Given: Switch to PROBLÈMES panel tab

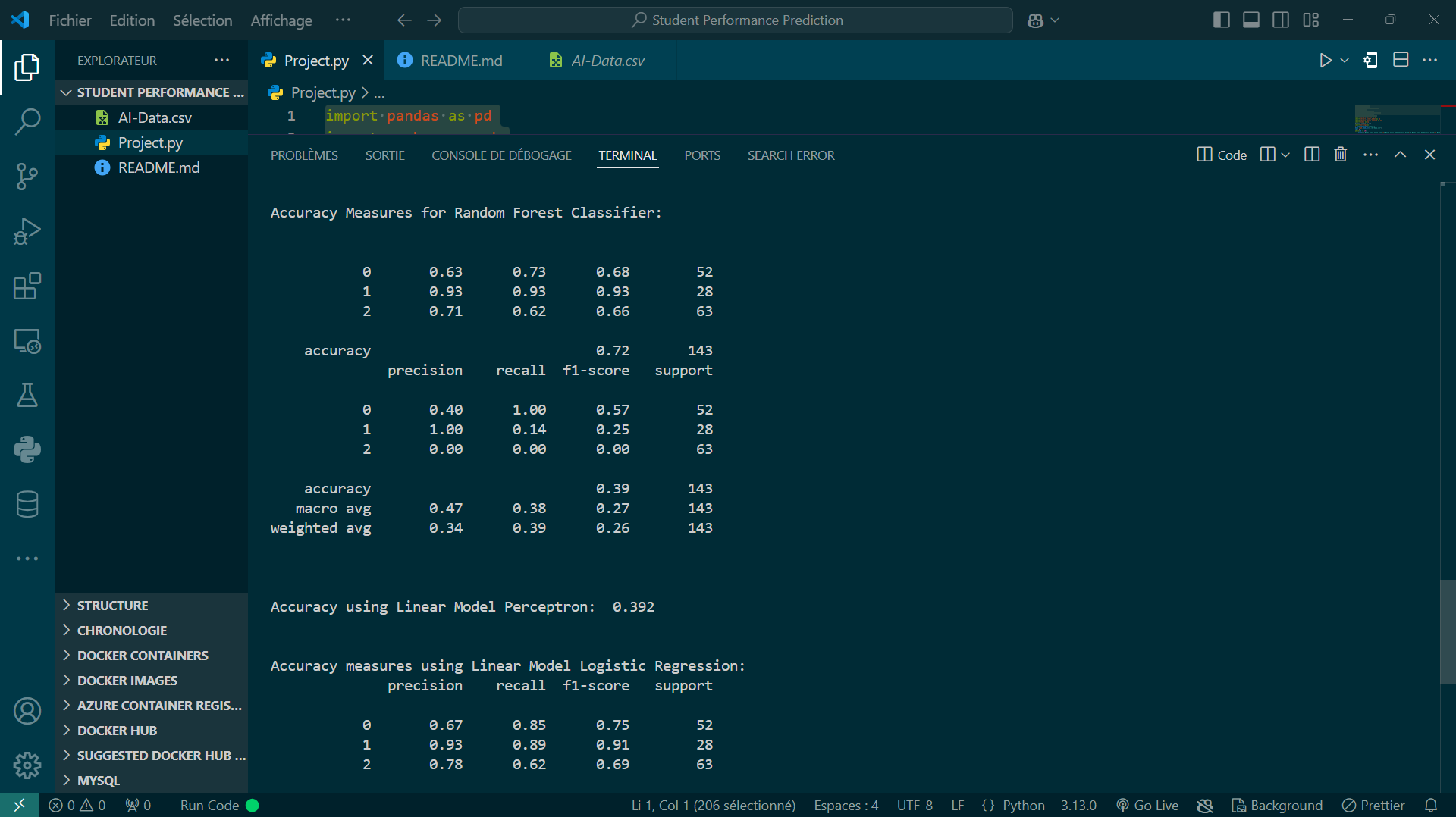Looking at the screenshot, I should pyautogui.click(x=304, y=155).
